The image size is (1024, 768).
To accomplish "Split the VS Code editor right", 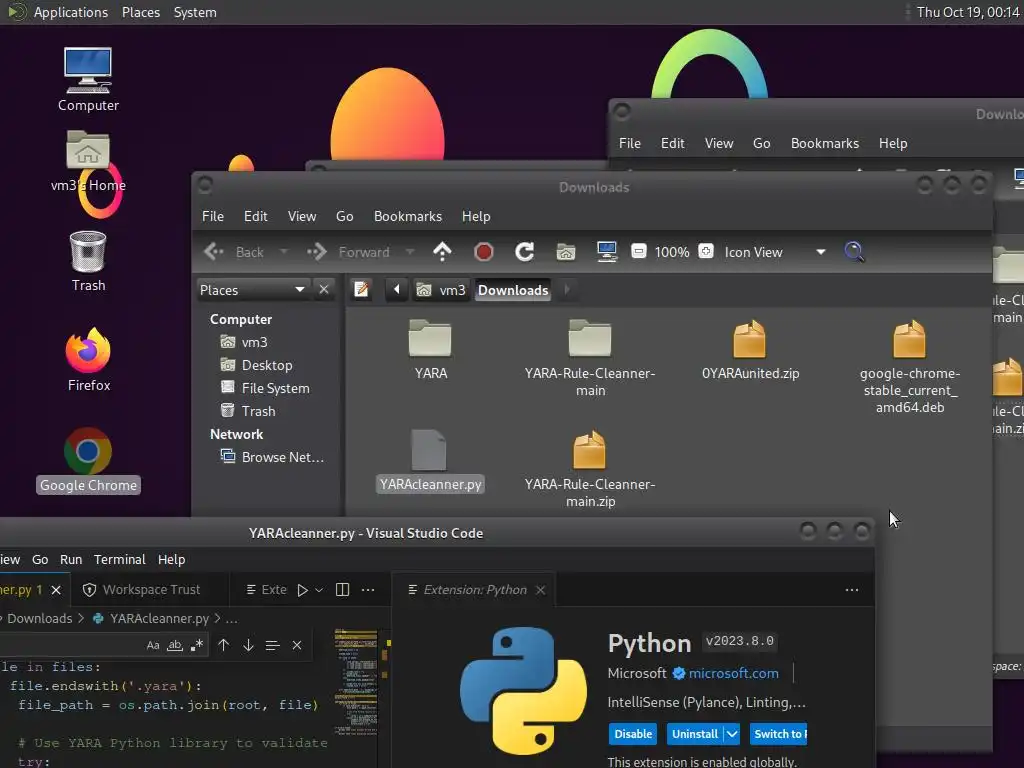I will pyautogui.click(x=342, y=590).
